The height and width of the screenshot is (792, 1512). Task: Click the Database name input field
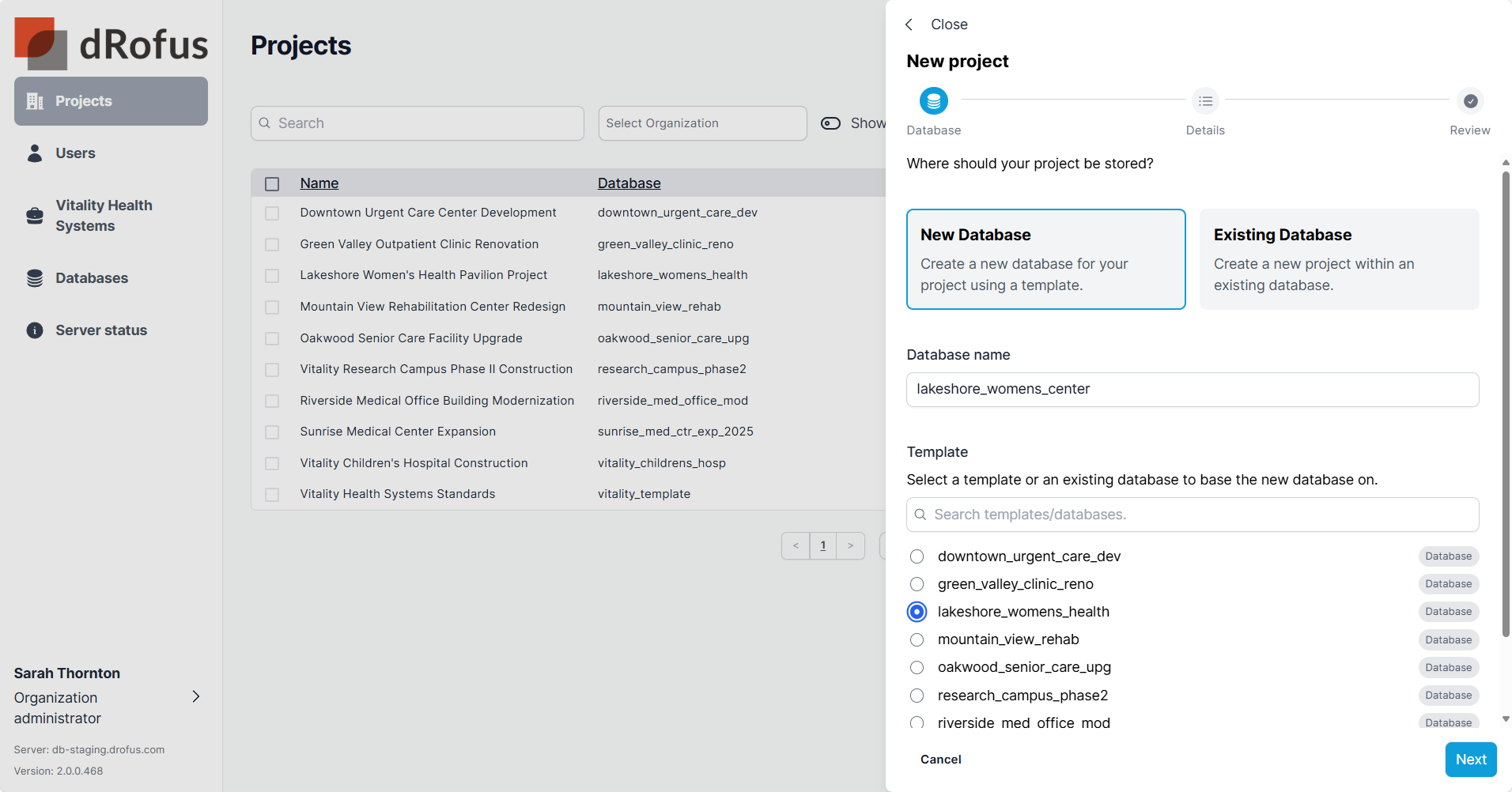pos(1192,390)
